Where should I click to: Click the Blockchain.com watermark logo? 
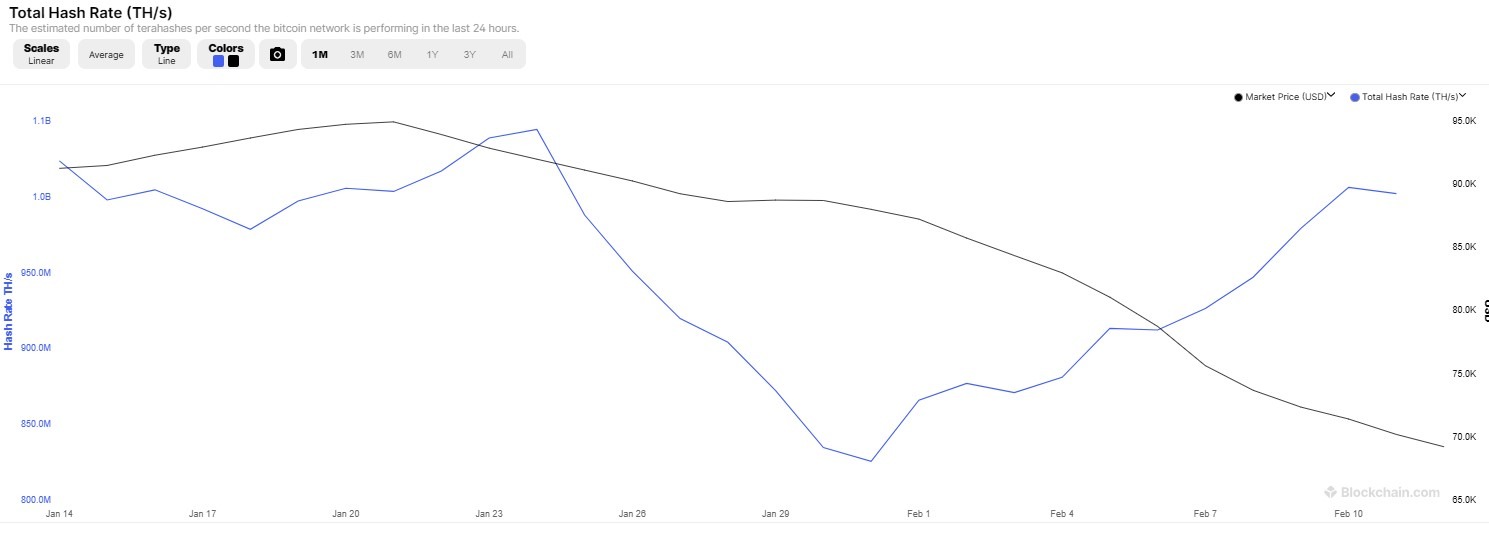coord(1331,492)
